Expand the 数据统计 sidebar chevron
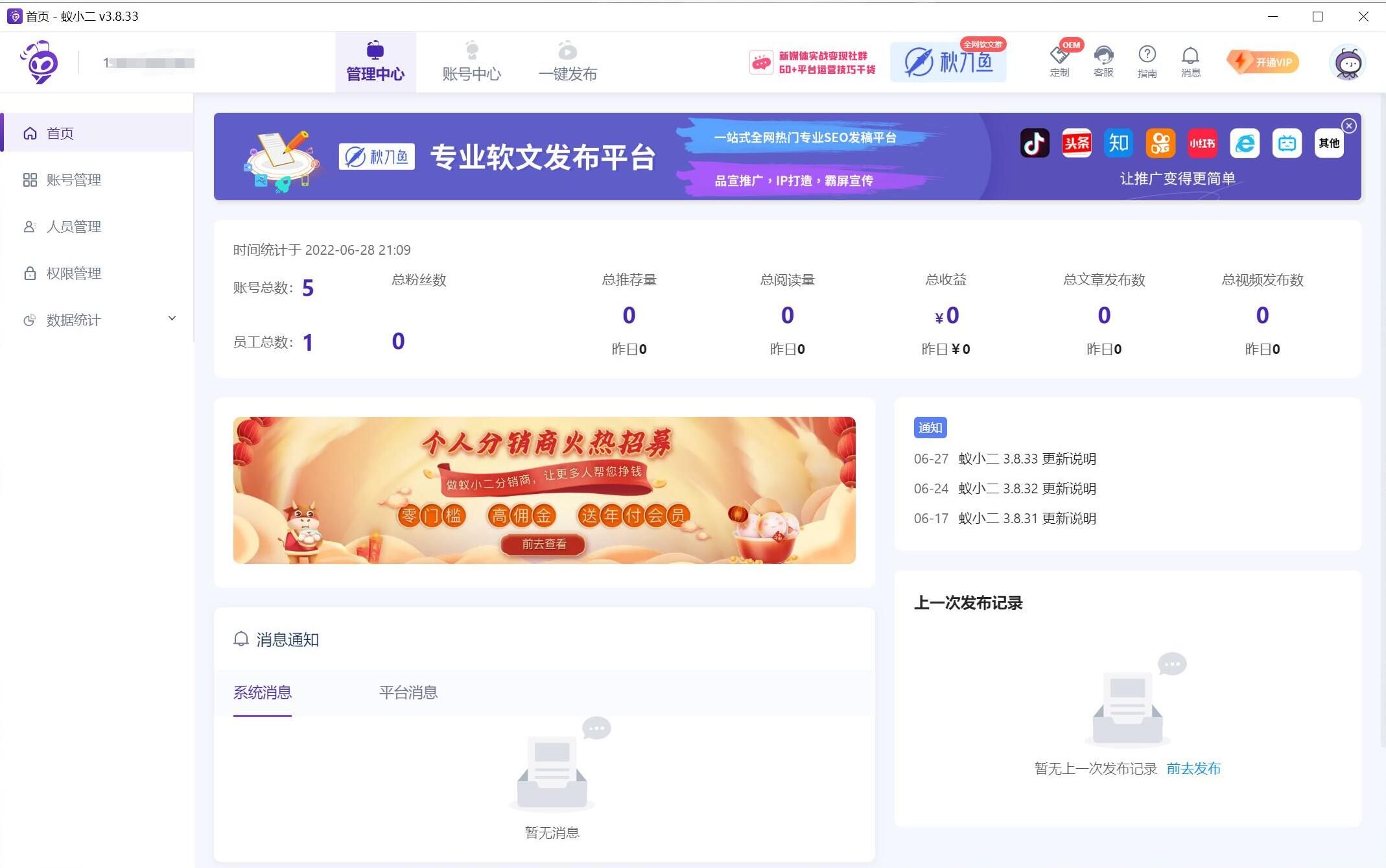 point(172,318)
